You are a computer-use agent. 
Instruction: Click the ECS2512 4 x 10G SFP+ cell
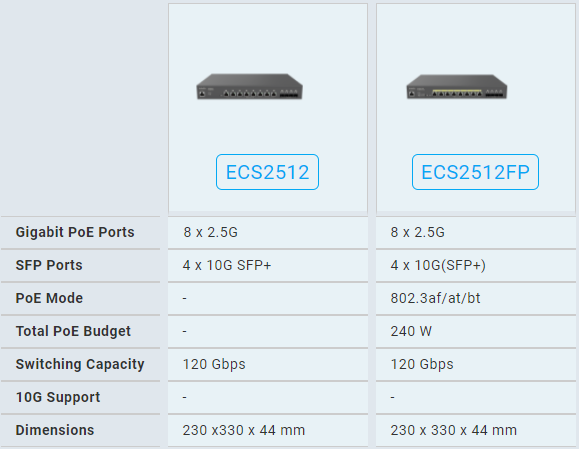pos(268,265)
